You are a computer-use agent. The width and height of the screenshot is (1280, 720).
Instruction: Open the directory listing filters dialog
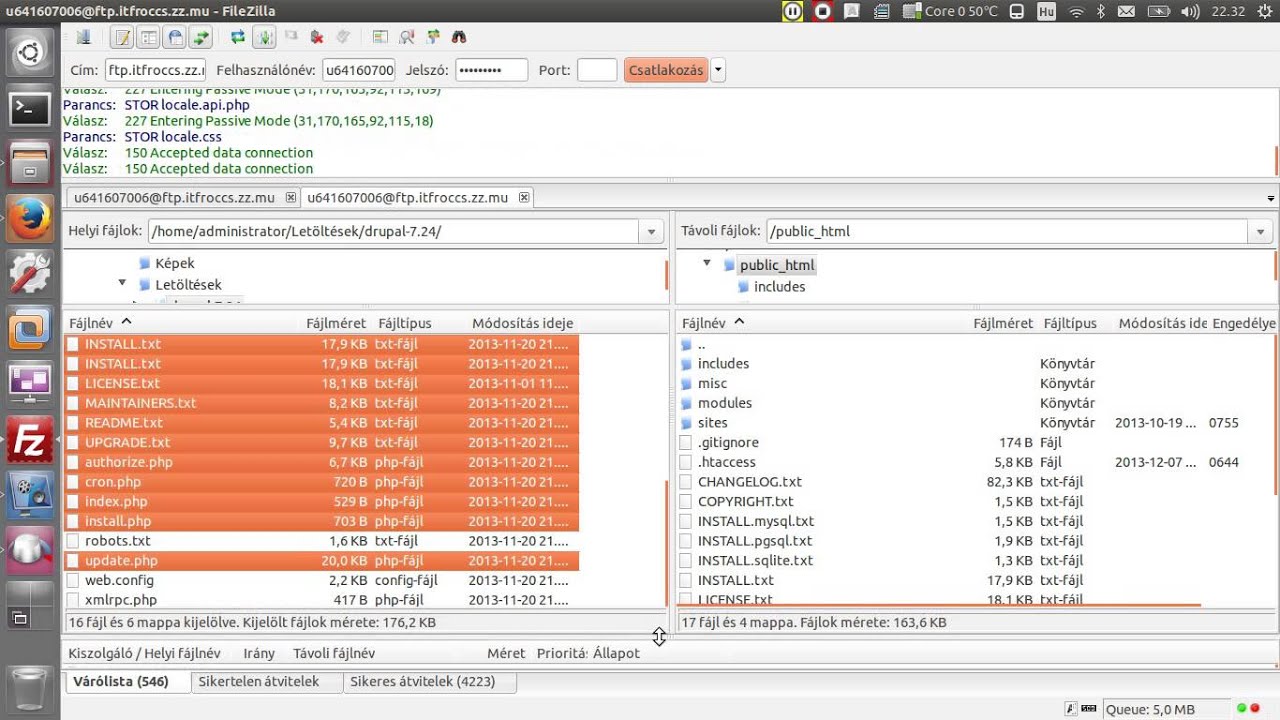pyautogui.click(x=380, y=37)
